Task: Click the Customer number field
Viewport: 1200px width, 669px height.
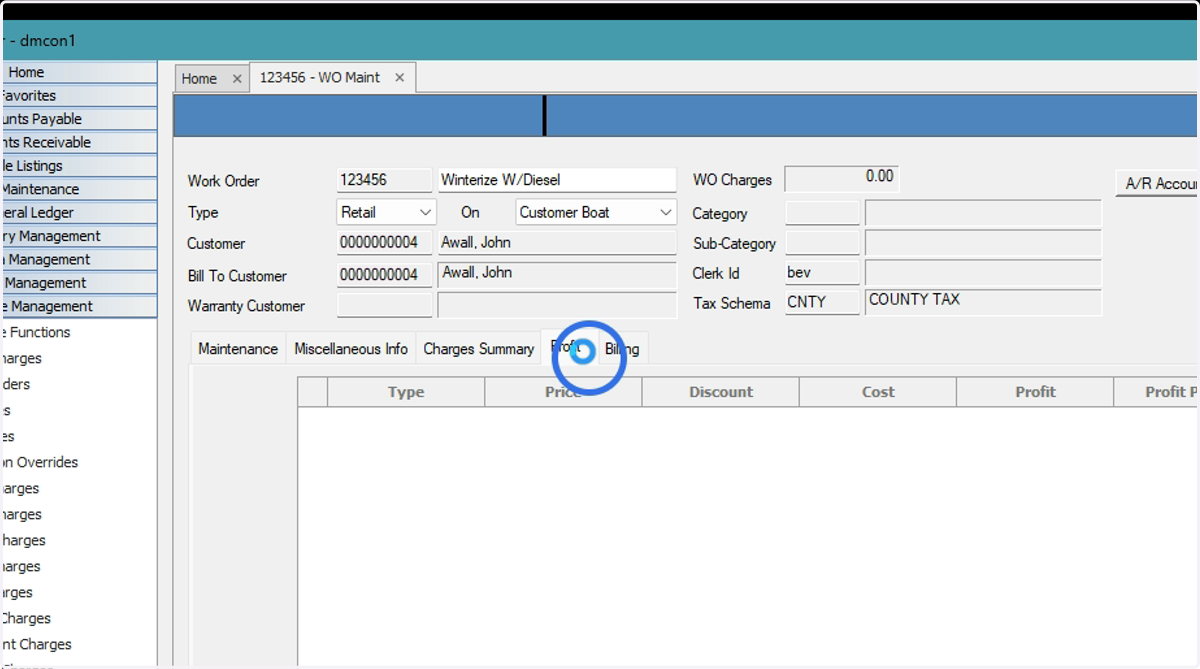Action: pos(385,243)
